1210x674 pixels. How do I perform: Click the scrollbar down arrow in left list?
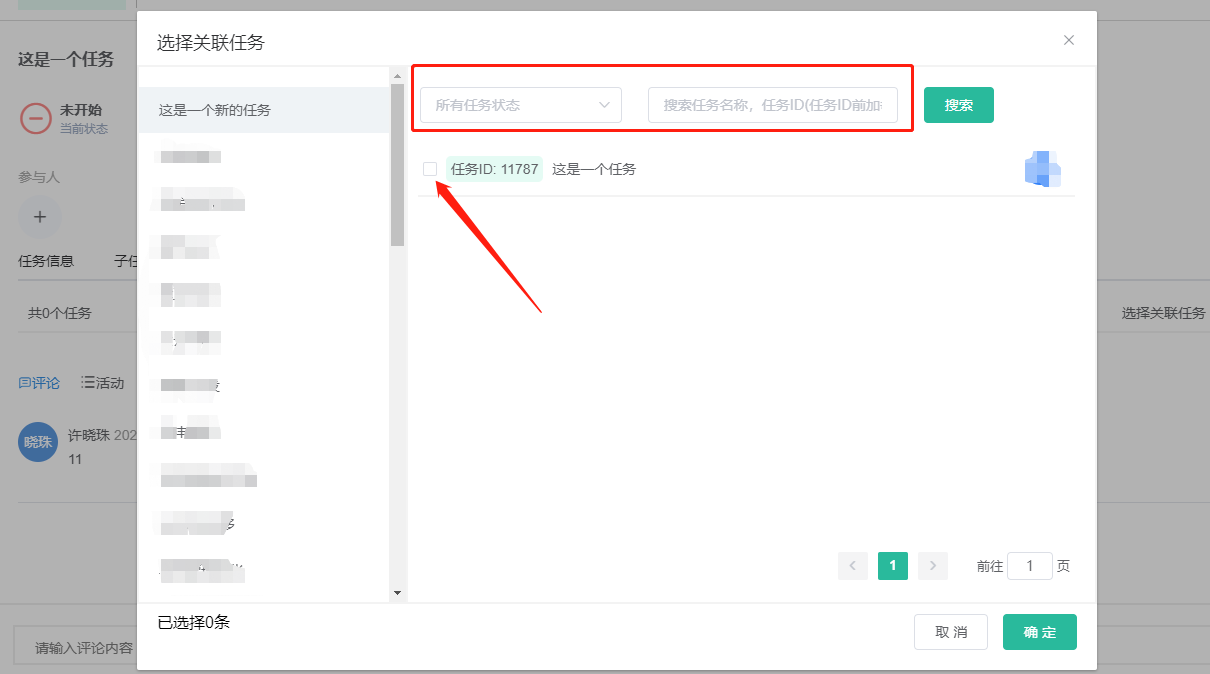[x=397, y=593]
